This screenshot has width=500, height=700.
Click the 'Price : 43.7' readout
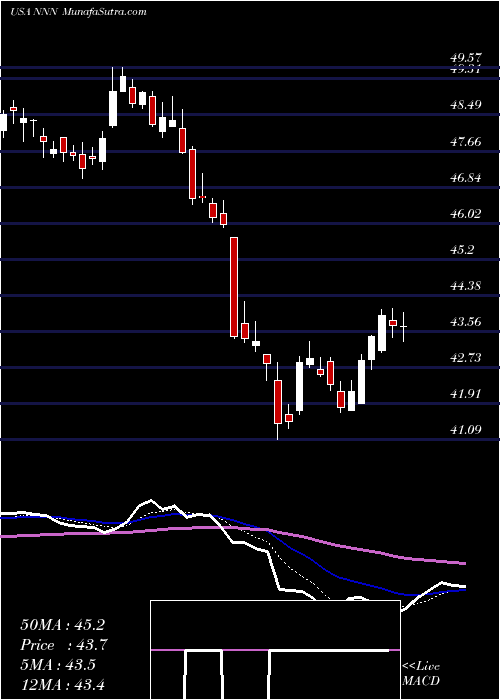point(64,645)
